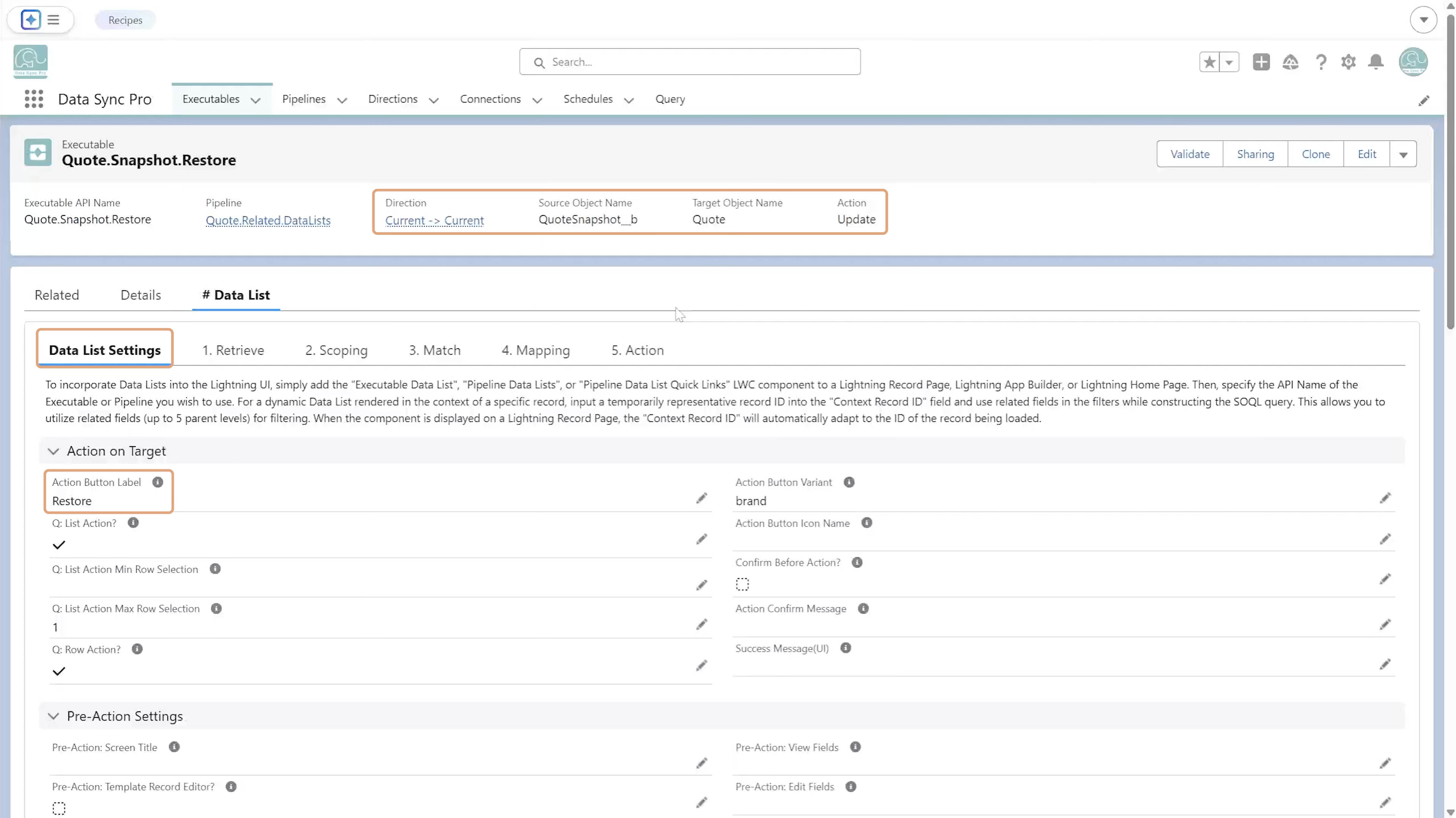1456x818 pixels.
Task: Collapse the Pre-Action Settings section
Action: tap(53, 716)
